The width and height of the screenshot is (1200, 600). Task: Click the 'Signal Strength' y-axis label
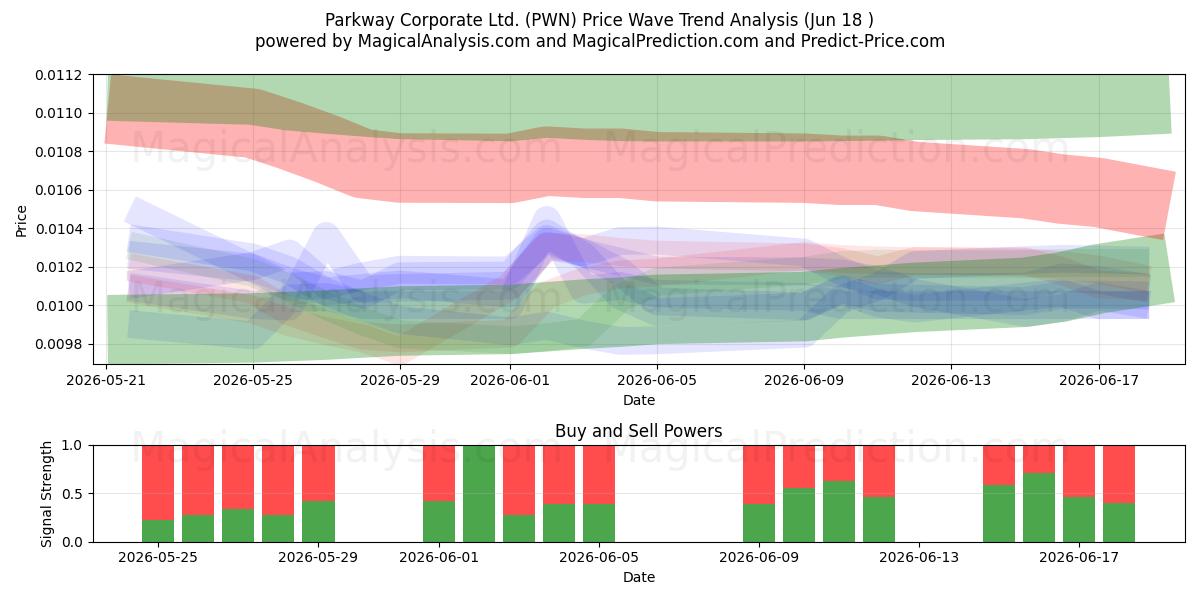click(46, 493)
